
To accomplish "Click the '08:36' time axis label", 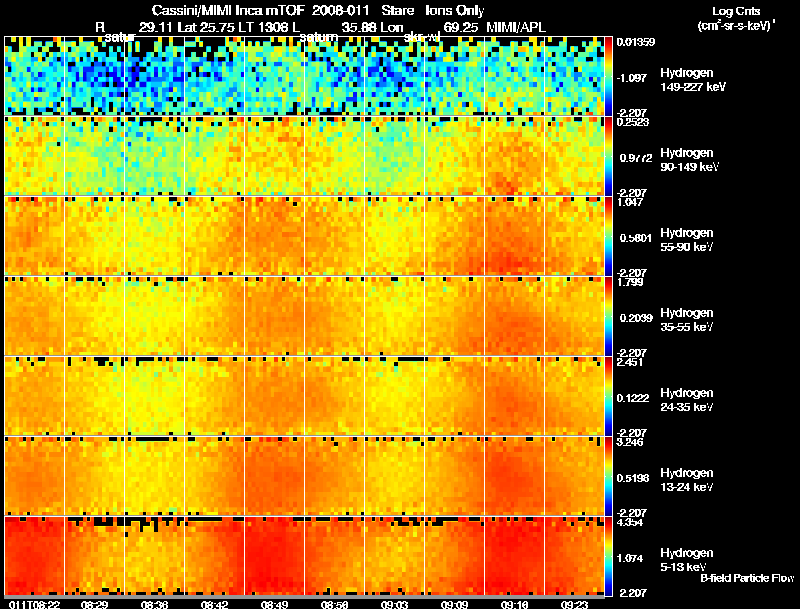I will [154, 604].
